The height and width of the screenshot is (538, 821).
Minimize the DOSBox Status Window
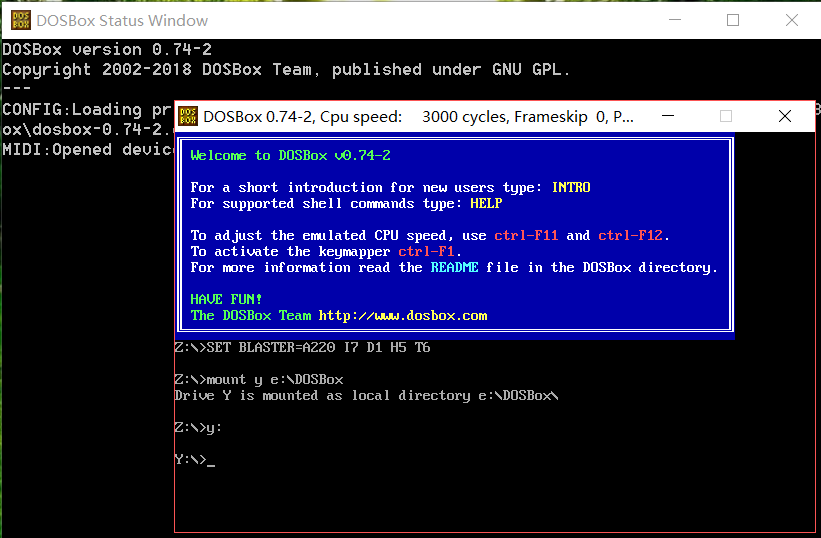(675, 20)
